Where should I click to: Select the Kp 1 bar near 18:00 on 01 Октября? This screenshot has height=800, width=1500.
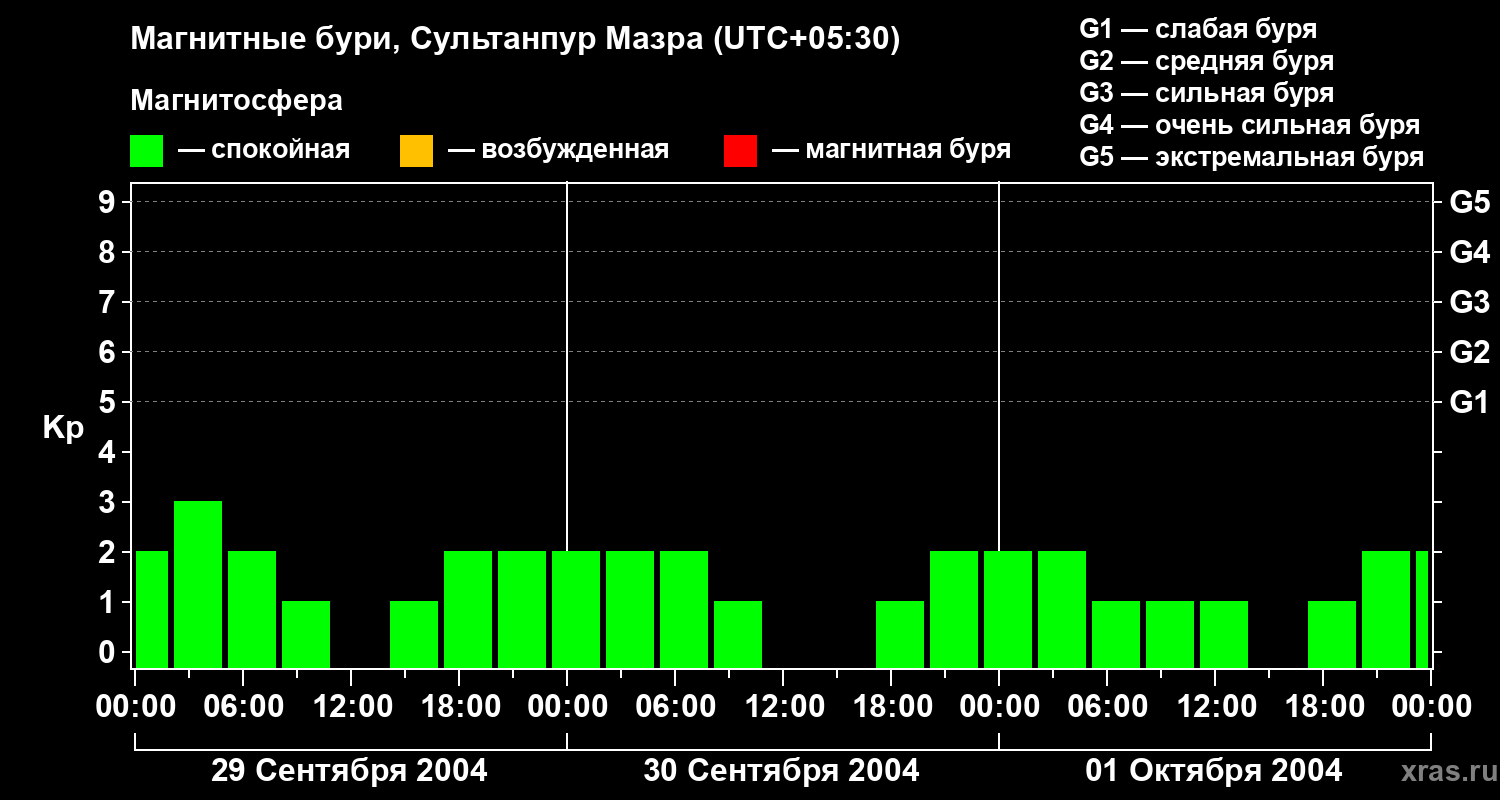tap(1332, 634)
